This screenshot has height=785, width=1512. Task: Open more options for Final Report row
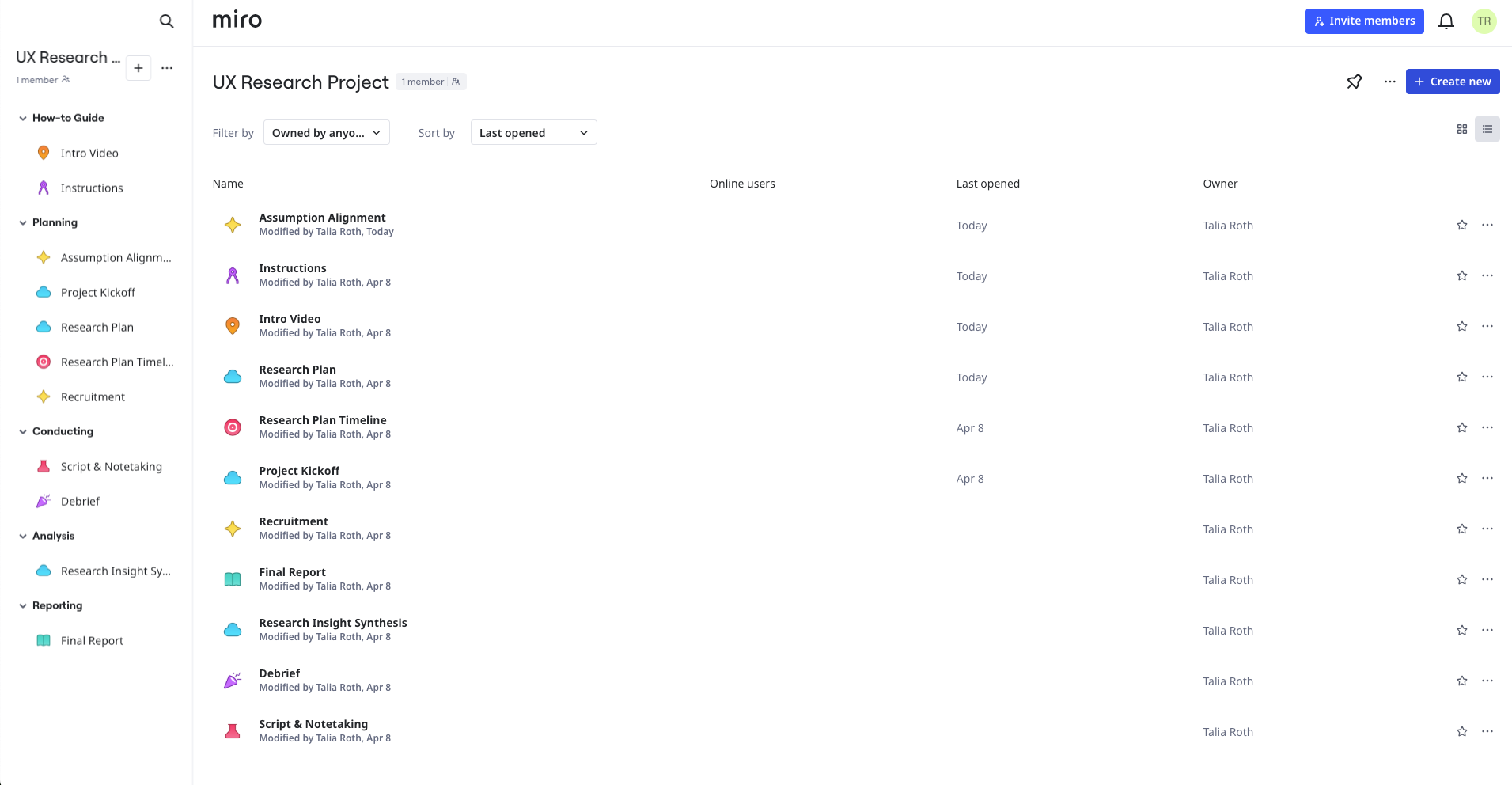(x=1487, y=579)
